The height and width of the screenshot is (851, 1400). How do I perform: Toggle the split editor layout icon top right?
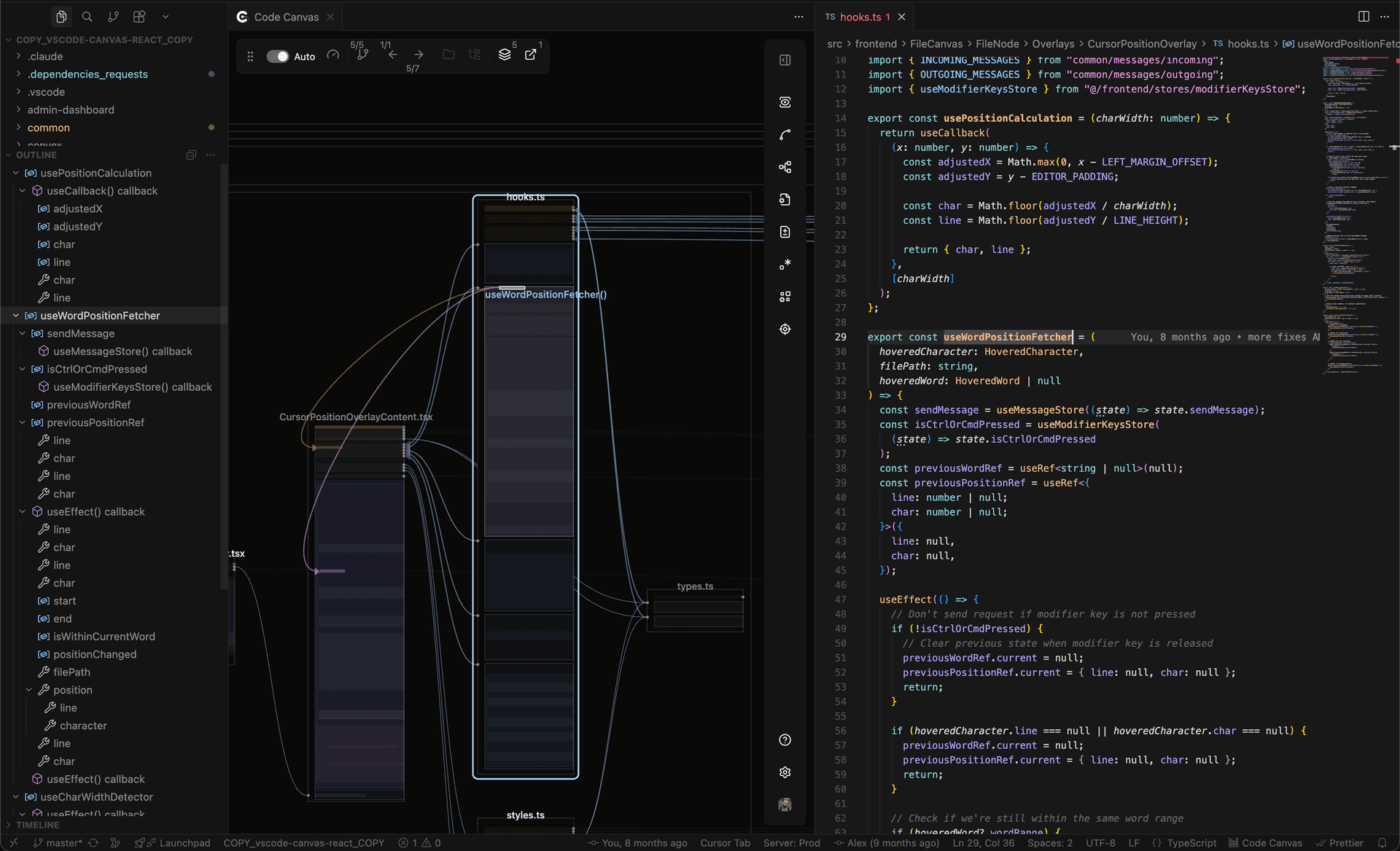pyautogui.click(x=1364, y=16)
